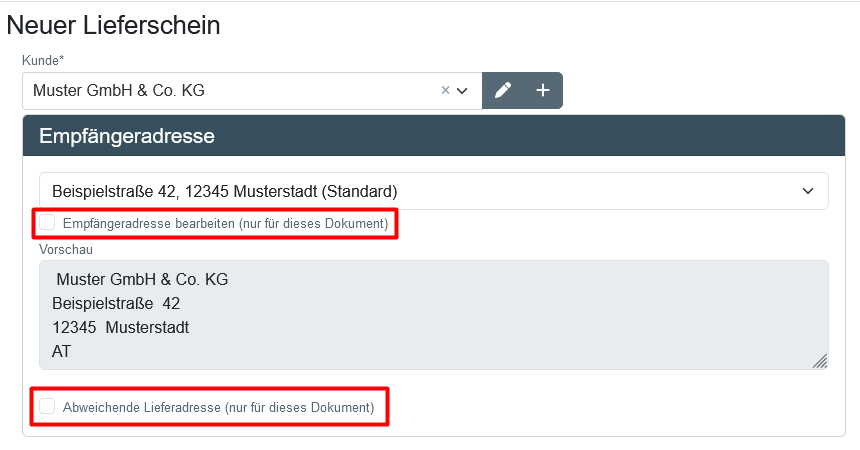Screen dimensions: 860x450
Task: Click the 'Empfängeradresse bearbeiten (nur für dieses Dokument)' label text
Action: coord(225,224)
